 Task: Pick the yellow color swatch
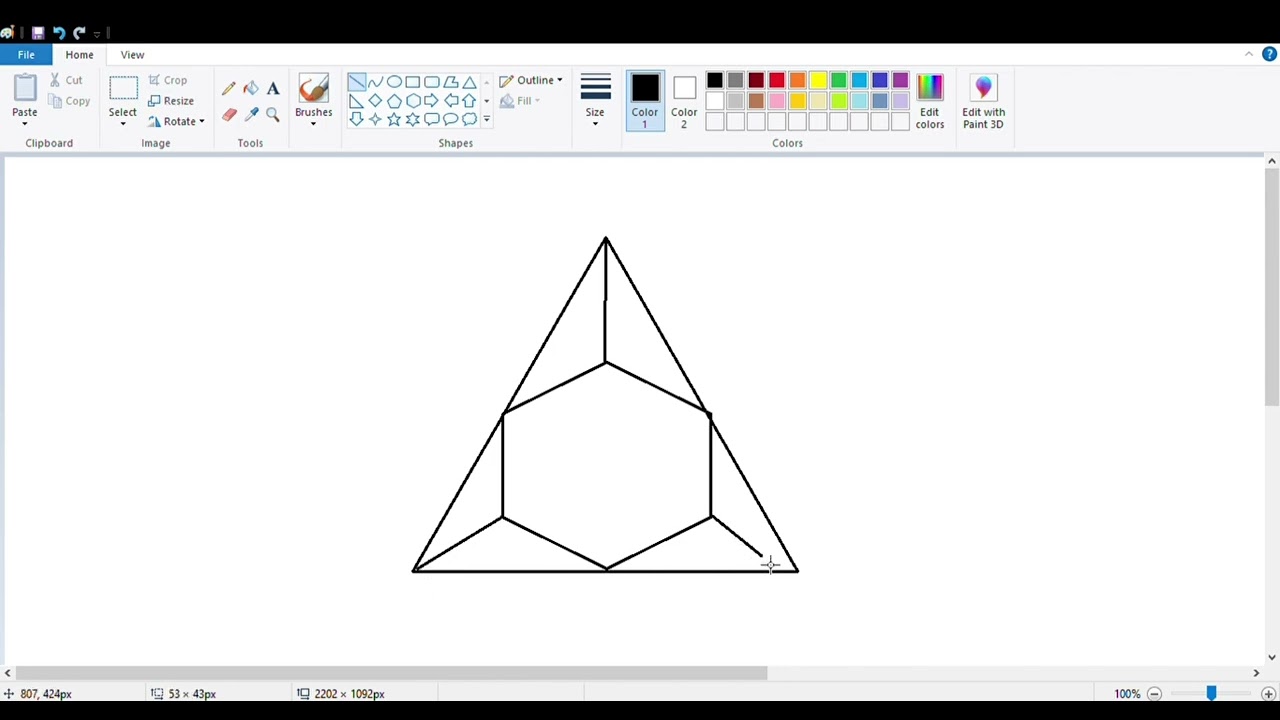click(818, 81)
